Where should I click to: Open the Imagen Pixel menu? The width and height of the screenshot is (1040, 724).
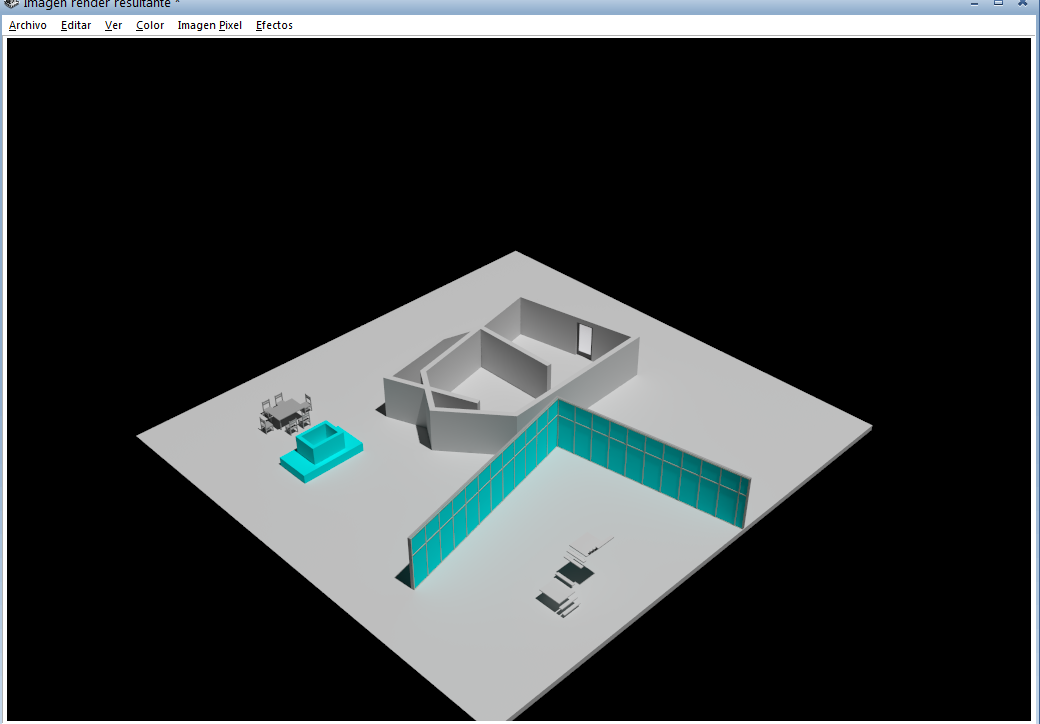209,25
